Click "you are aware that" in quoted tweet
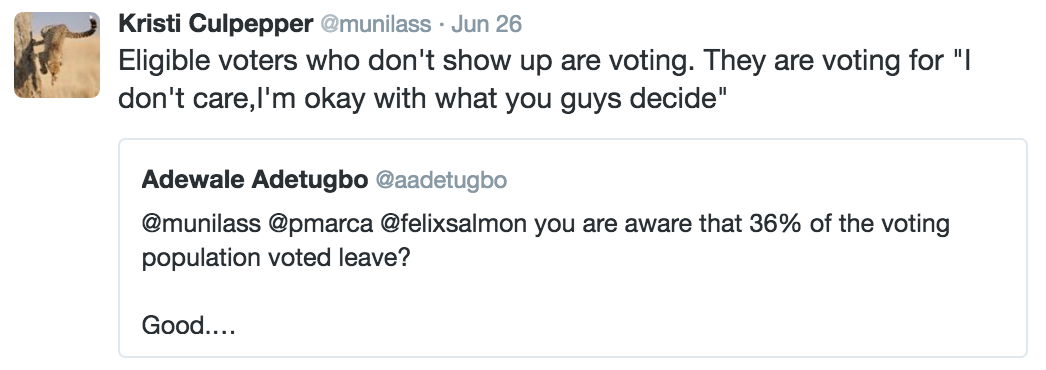This screenshot has height=370, width=1046. [x=638, y=224]
